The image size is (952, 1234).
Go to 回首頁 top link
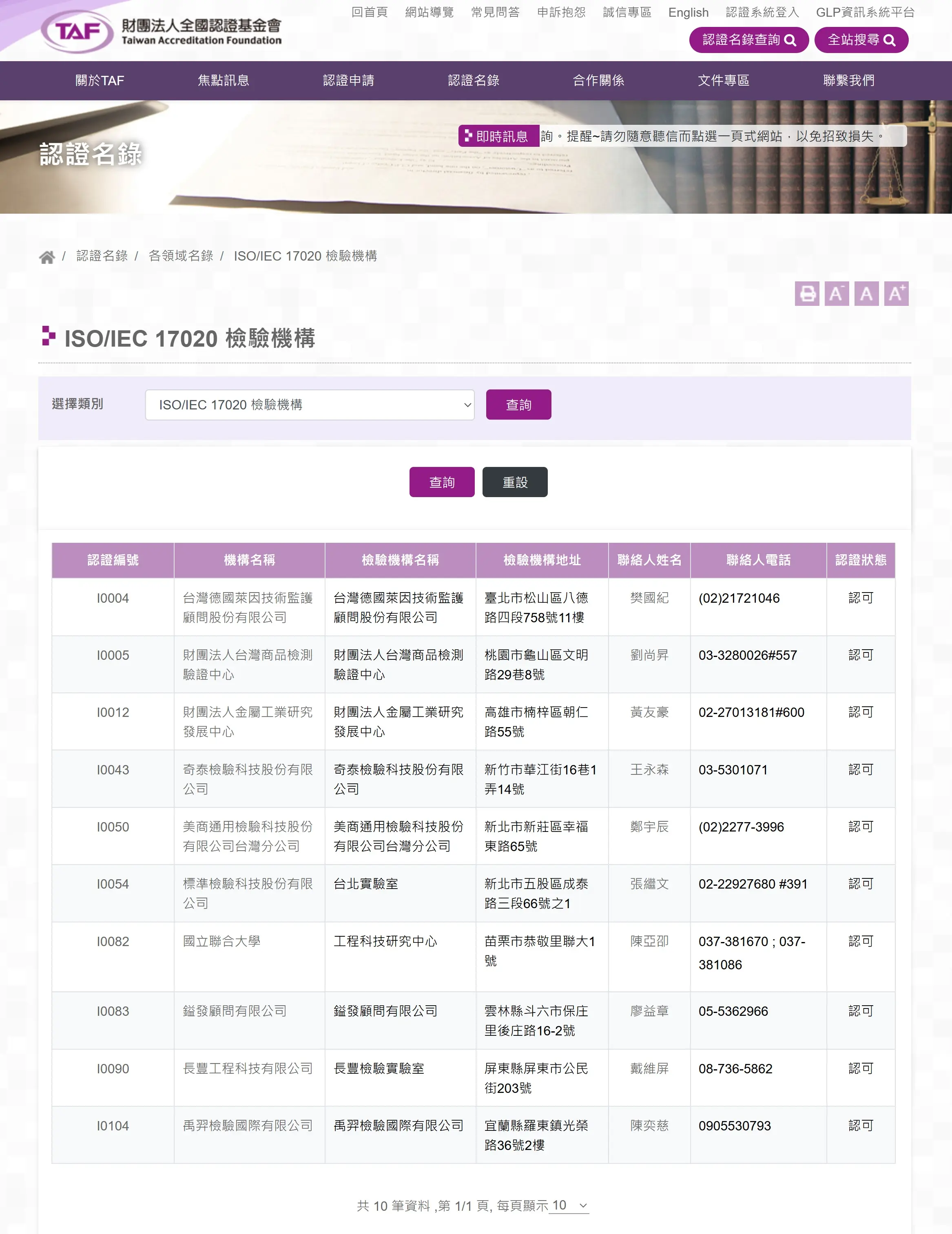tap(370, 12)
